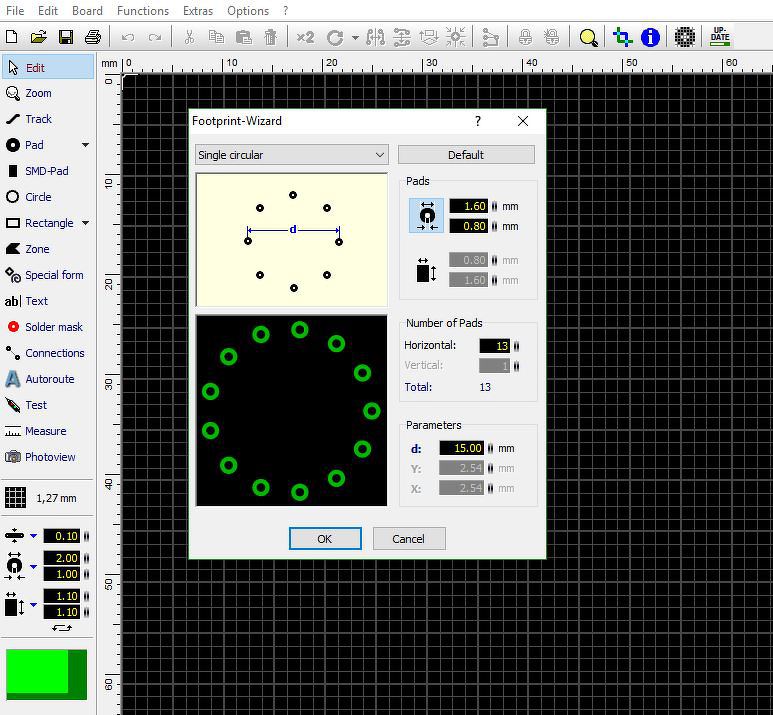Image resolution: width=773 pixels, height=715 pixels.
Task: Open the magnifier zoom icon in toolbar
Action: point(589,37)
